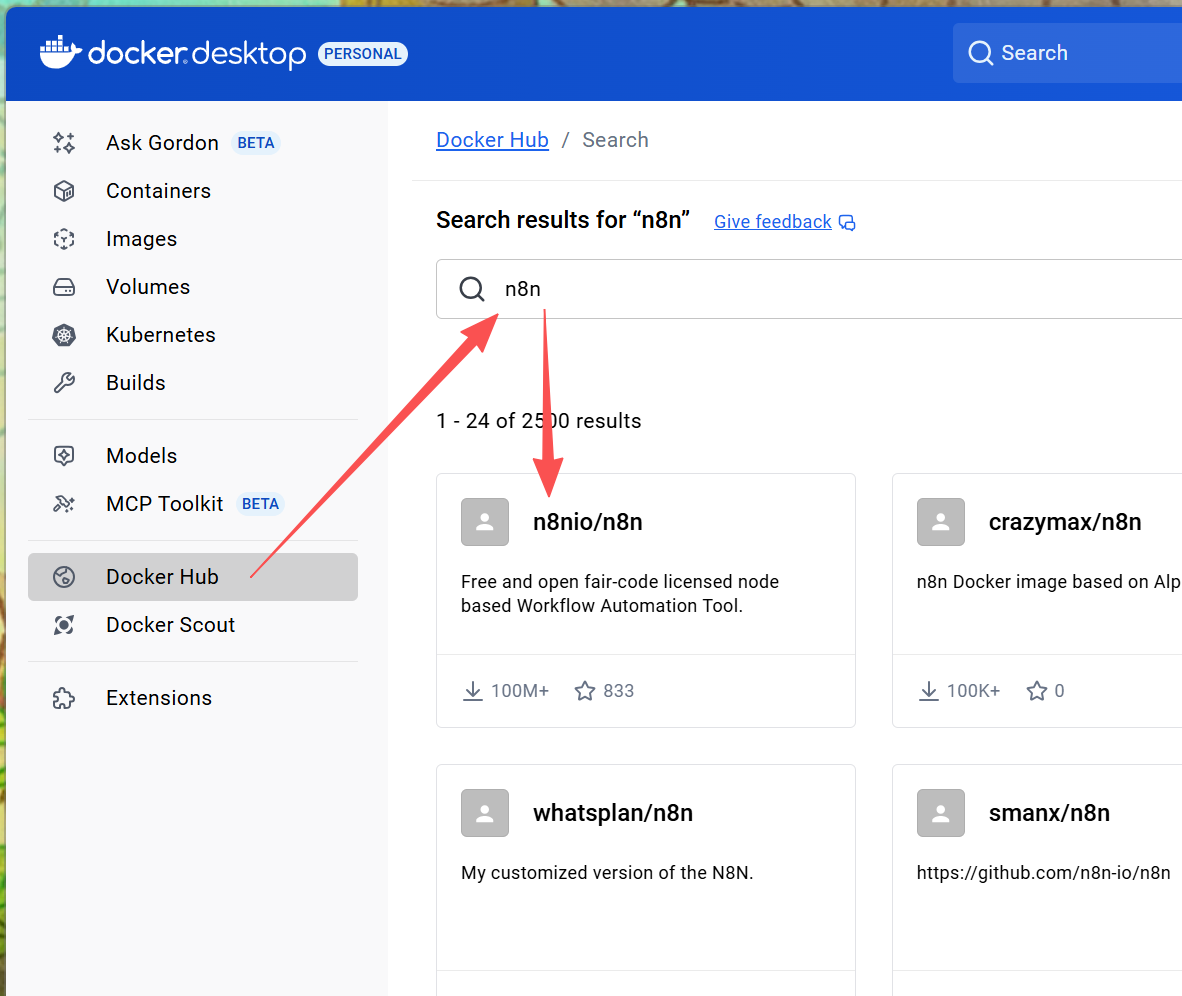
Task: Click the Extensions puzzle icon
Action: point(64,698)
